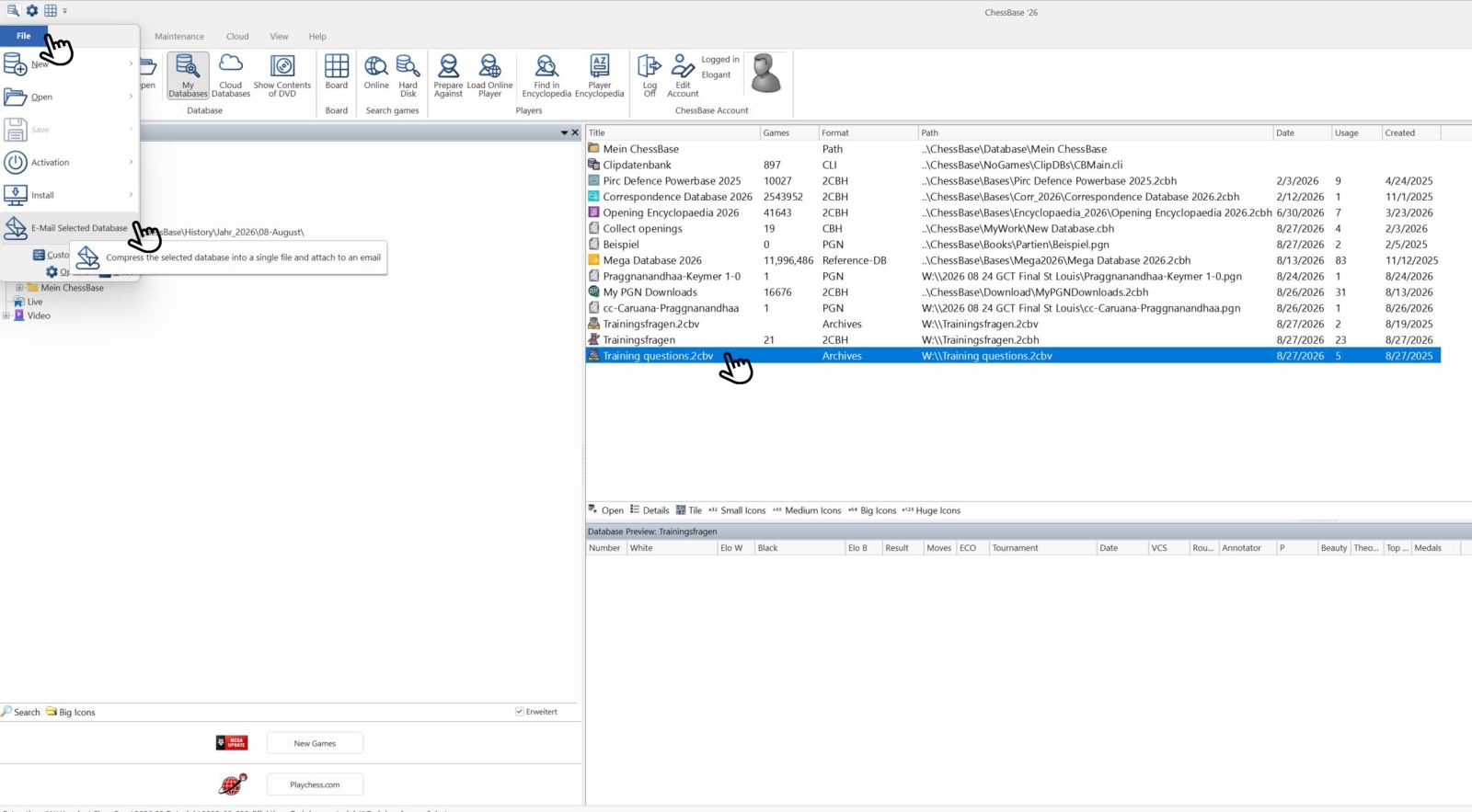Switch database list to Tile view
This screenshot has height=812, width=1472.
pos(689,510)
